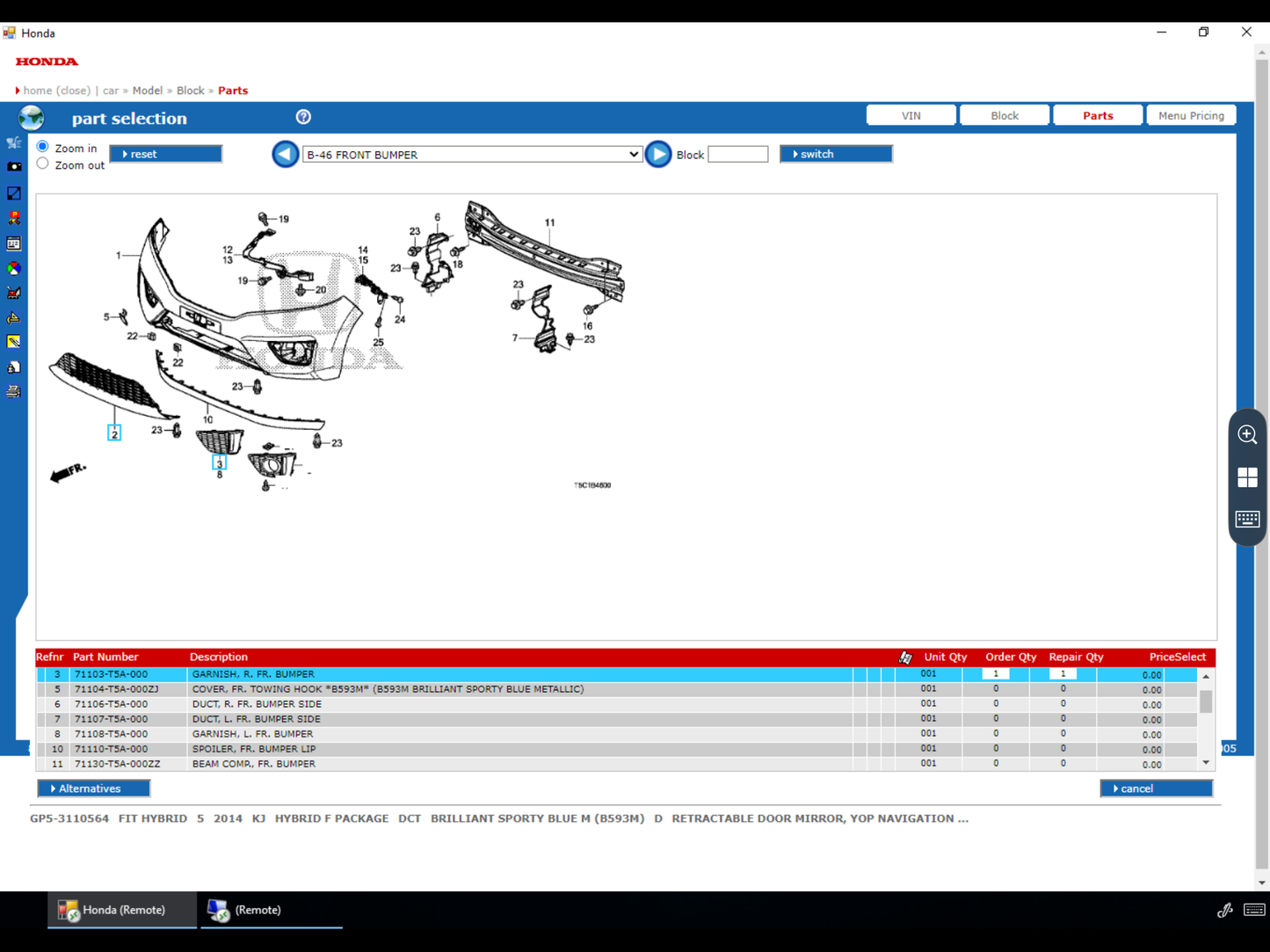Click the Block number input field
This screenshot has height=952, width=1270.
pyautogui.click(x=738, y=155)
